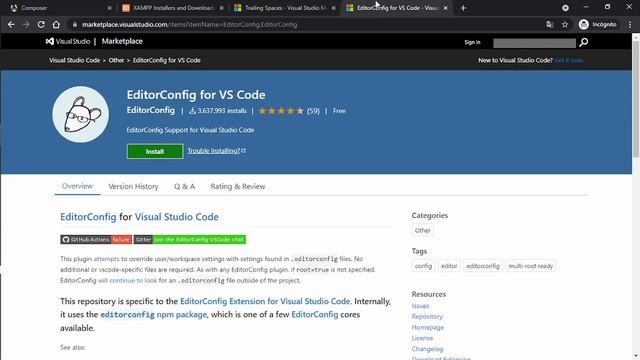The width and height of the screenshot is (640, 360).
Task: Click the EditorConfig mouse logo image
Action: [81, 114]
